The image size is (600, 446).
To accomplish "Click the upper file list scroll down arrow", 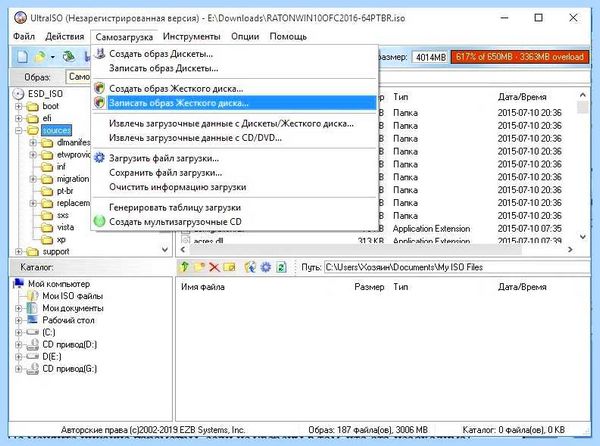I will coord(582,237).
